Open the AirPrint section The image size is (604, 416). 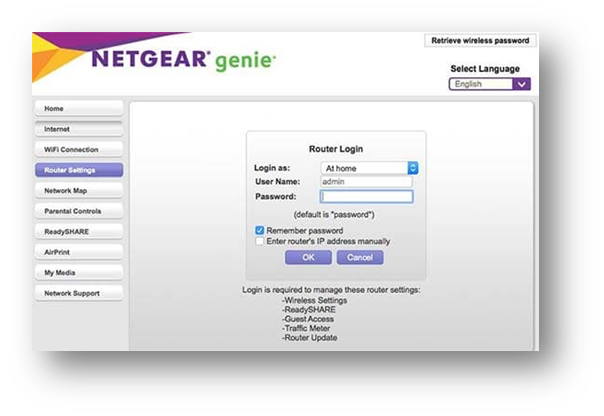(79, 252)
